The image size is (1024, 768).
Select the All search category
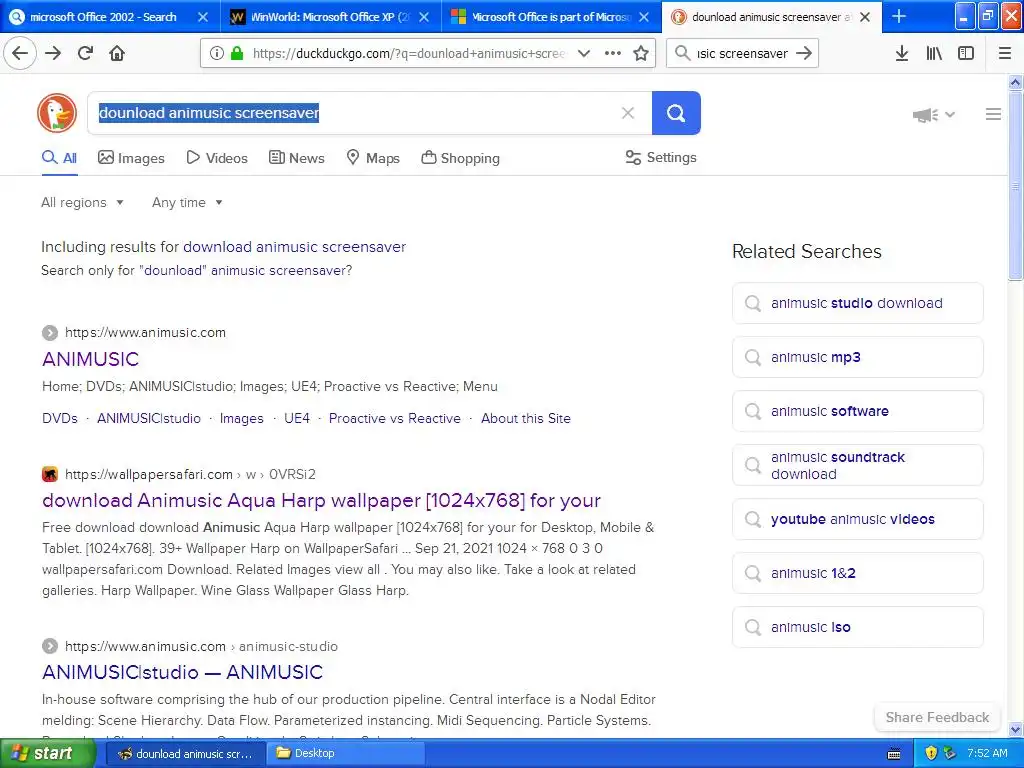tap(59, 158)
